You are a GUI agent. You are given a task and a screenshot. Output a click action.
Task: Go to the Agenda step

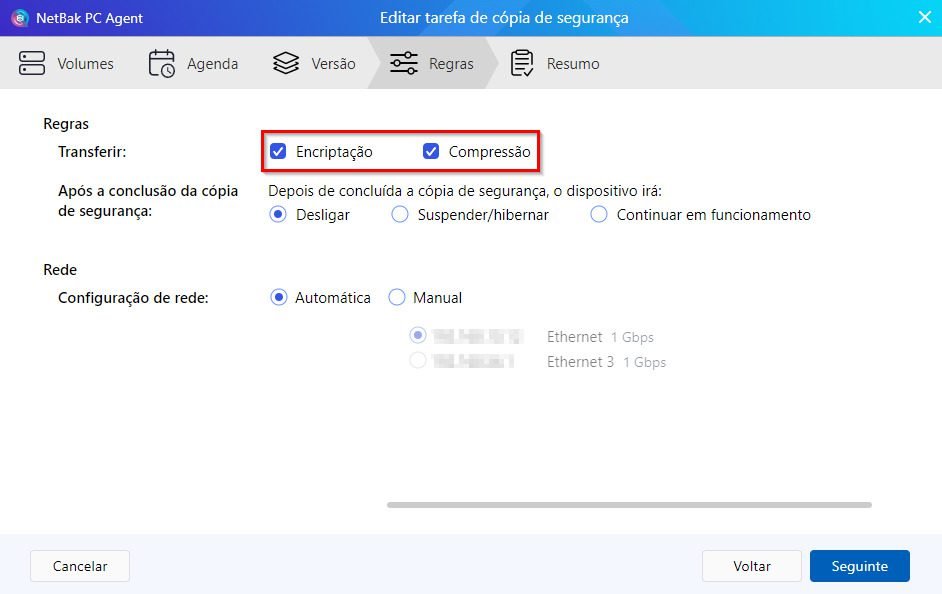213,64
